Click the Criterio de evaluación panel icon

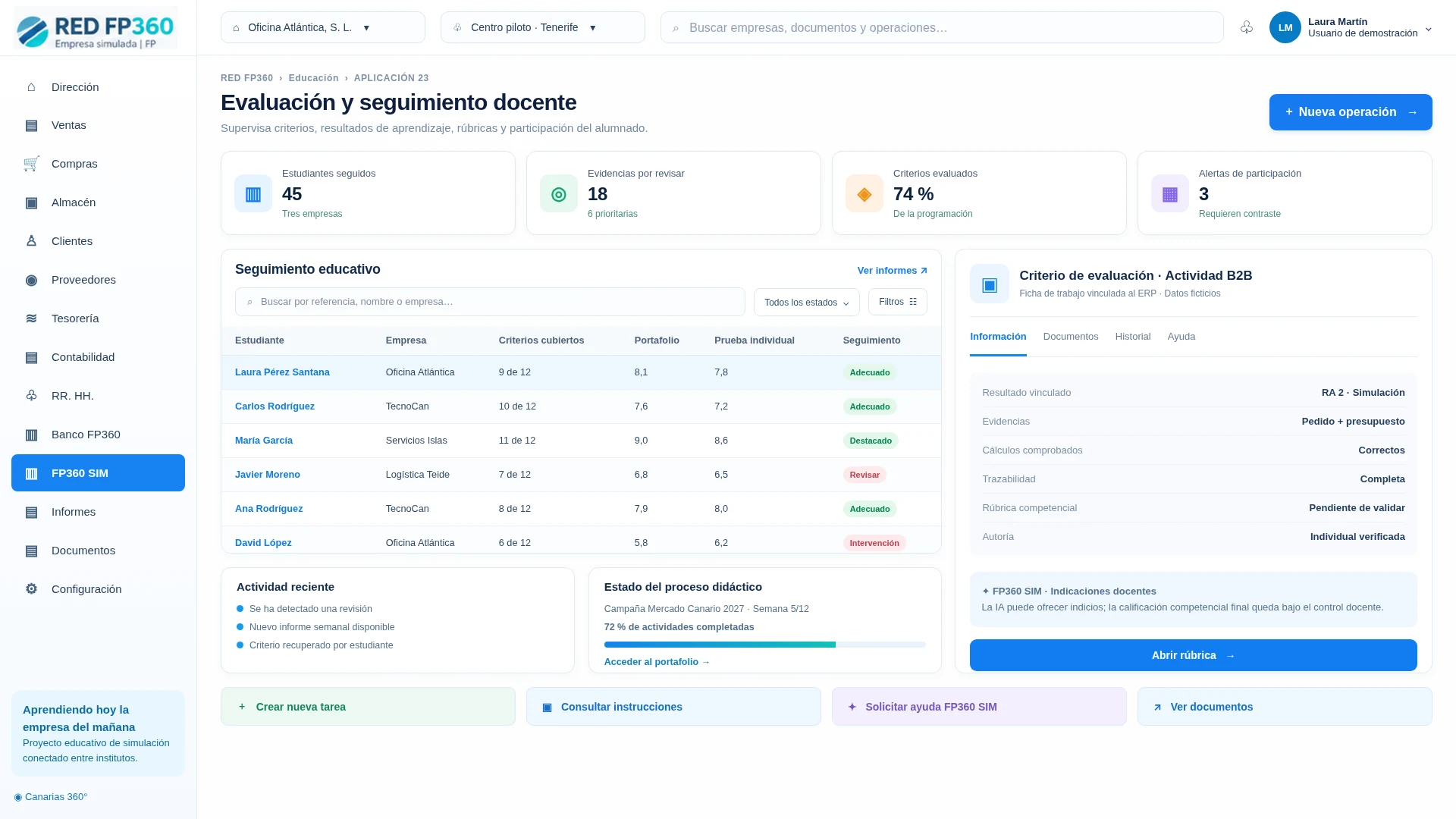coord(990,284)
